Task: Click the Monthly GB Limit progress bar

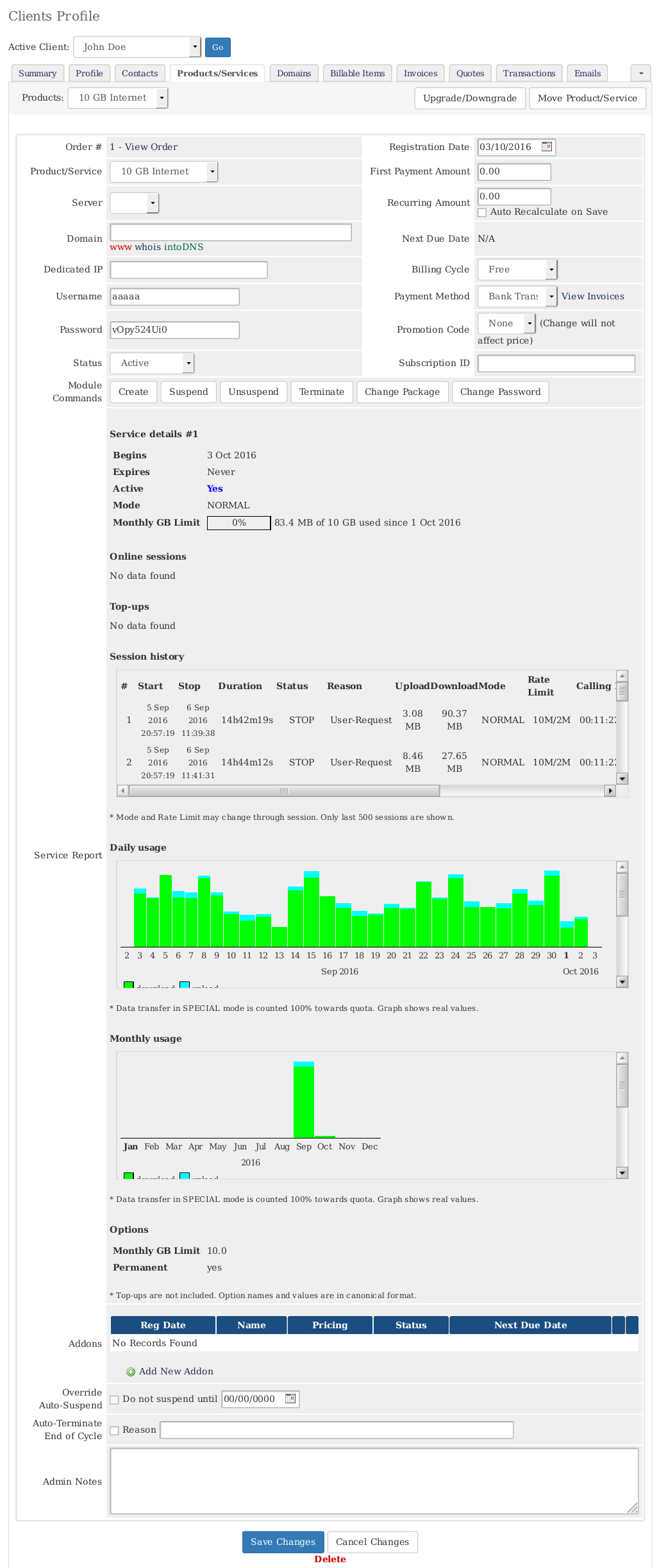Action: [x=239, y=523]
